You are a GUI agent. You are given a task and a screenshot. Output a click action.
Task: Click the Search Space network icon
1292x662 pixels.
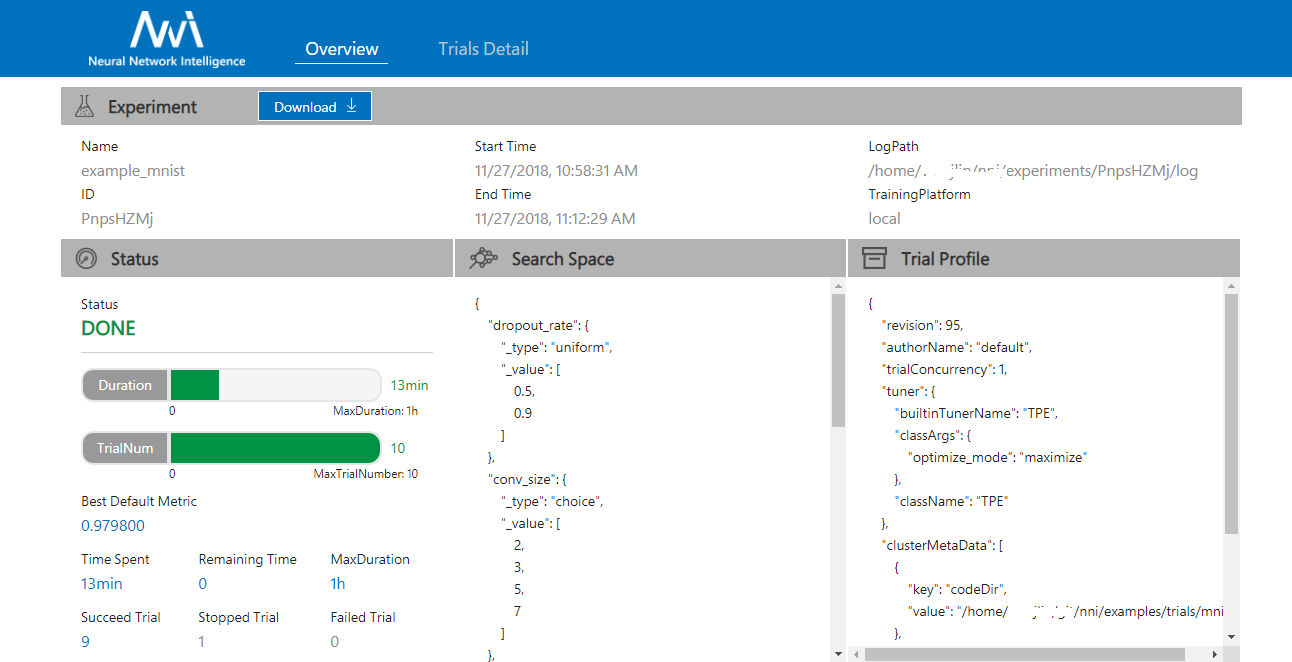484,259
